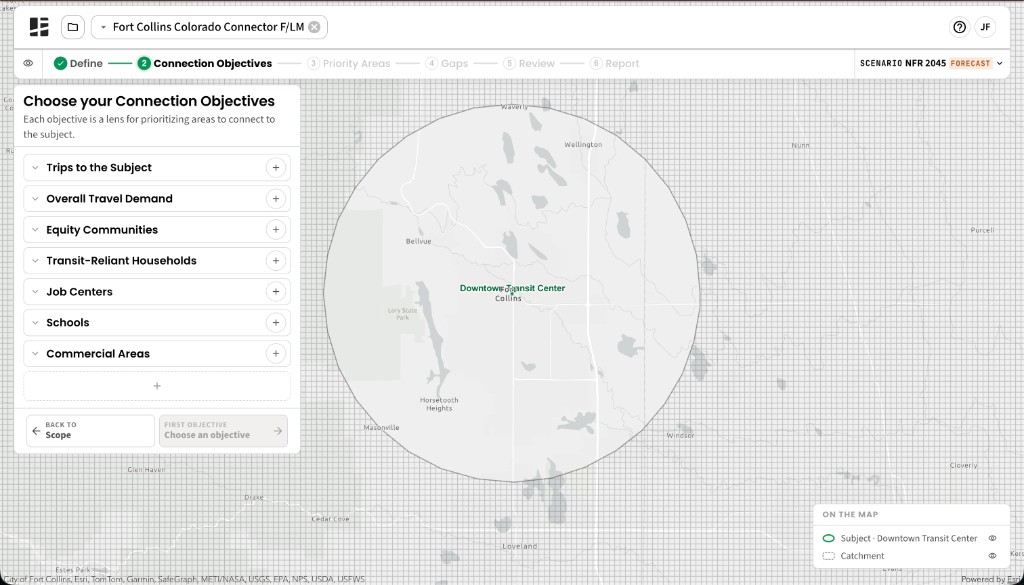Open the project selector dropdown arrow
Screen dimensions: 1024x585
[103, 27]
